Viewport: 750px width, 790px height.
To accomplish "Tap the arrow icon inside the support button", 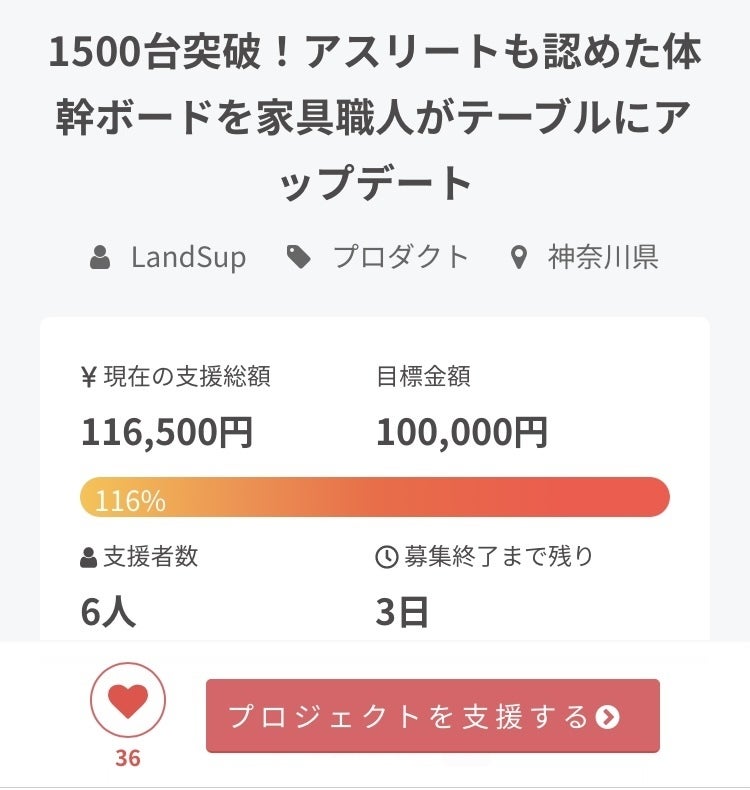I will pyautogui.click(x=607, y=717).
